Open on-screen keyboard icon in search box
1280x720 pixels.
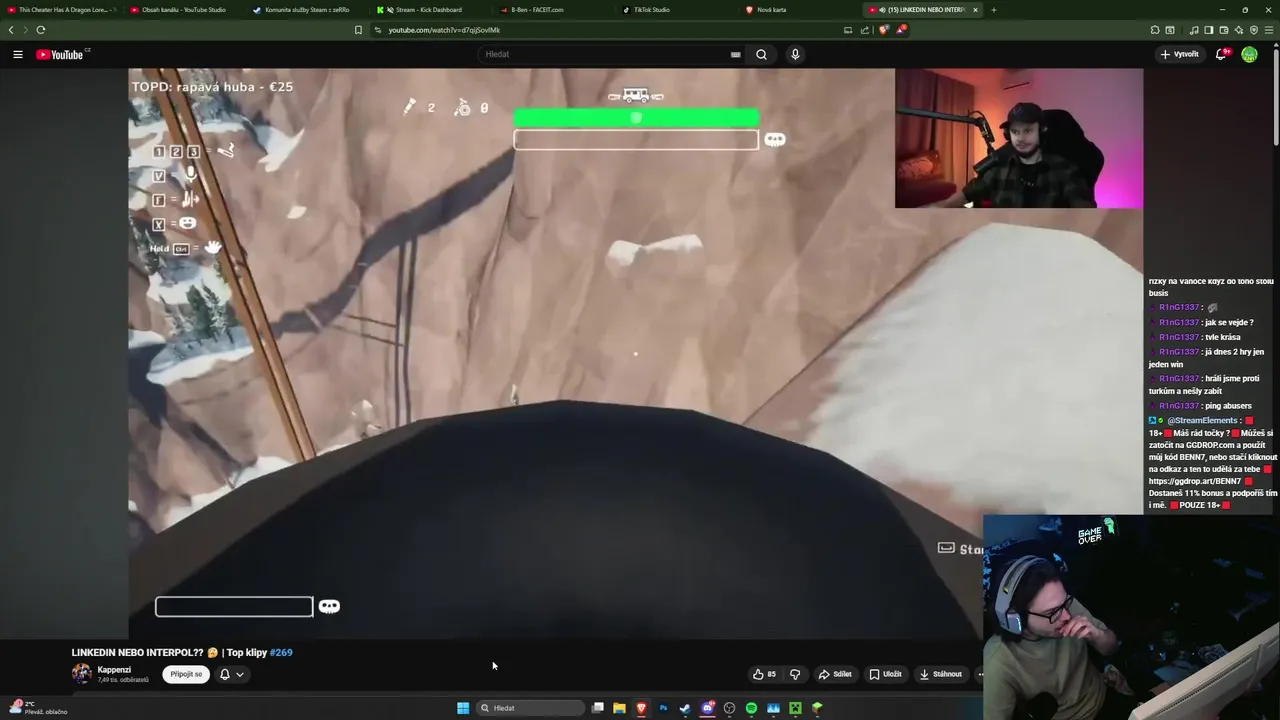[x=736, y=54]
